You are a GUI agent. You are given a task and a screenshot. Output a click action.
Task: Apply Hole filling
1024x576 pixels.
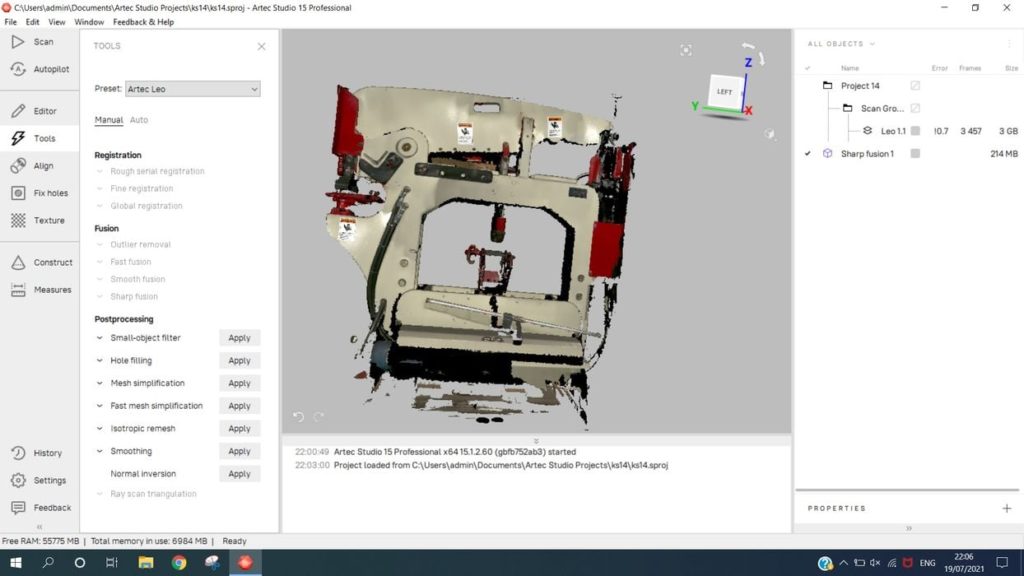[239, 361]
